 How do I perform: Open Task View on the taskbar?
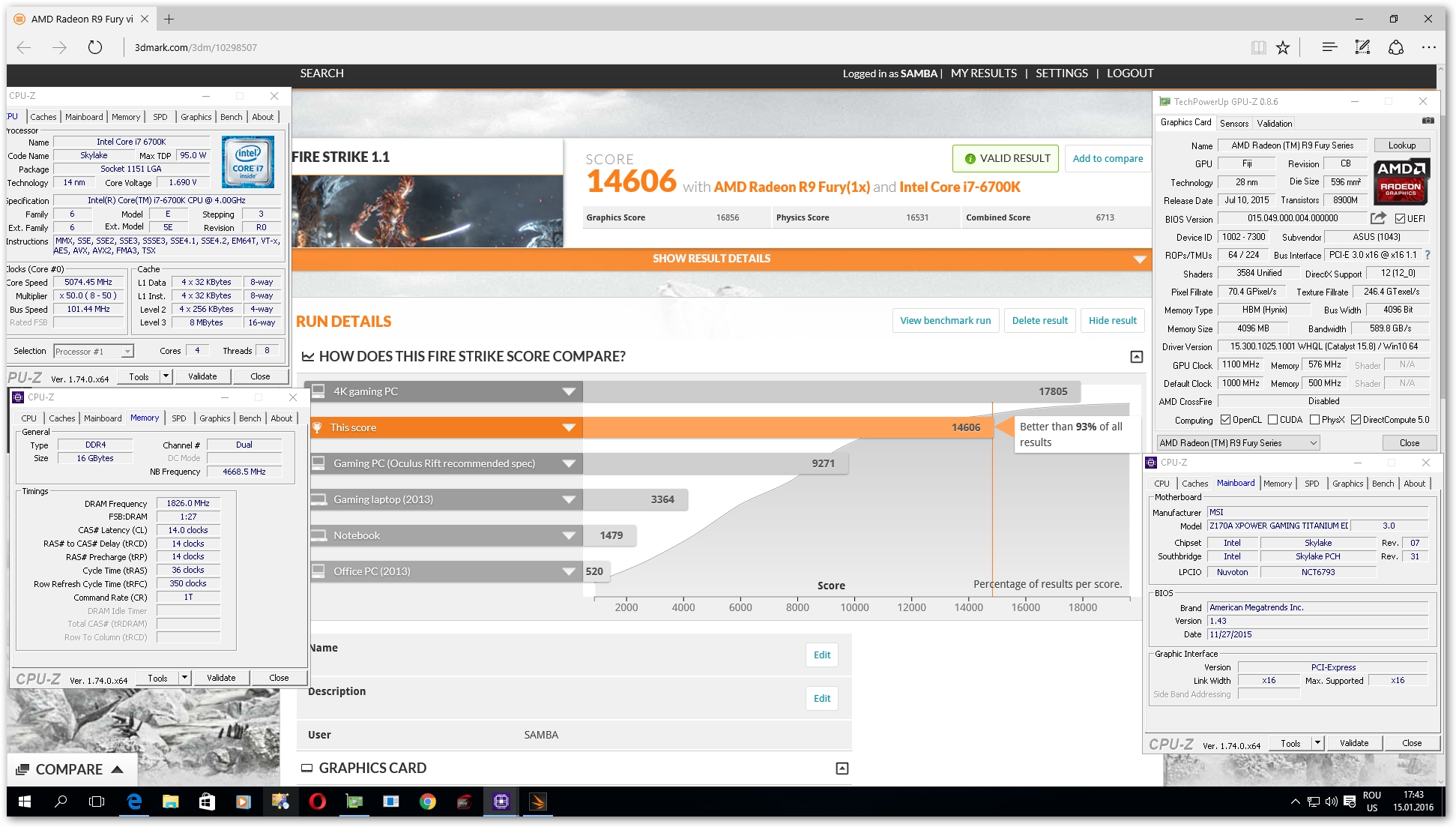pyautogui.click(x=97, y=802)
